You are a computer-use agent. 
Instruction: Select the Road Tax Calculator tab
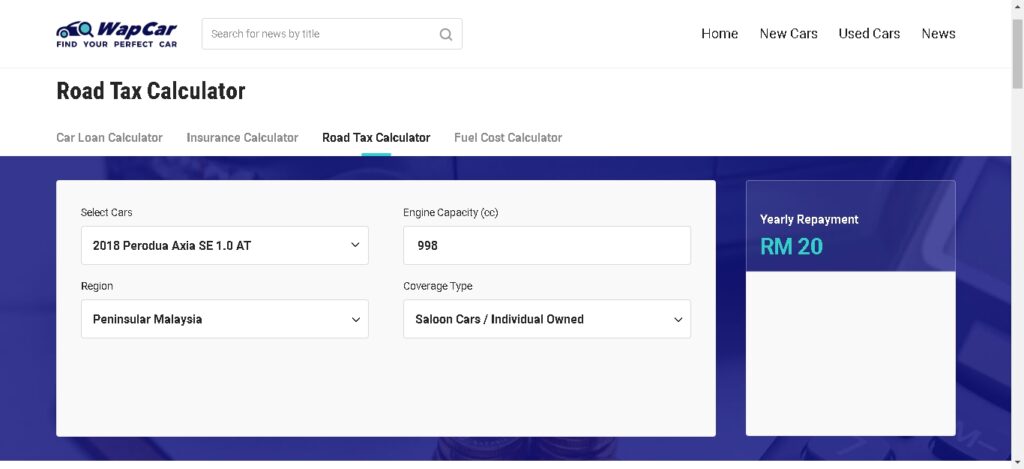(x=376, y=138)
